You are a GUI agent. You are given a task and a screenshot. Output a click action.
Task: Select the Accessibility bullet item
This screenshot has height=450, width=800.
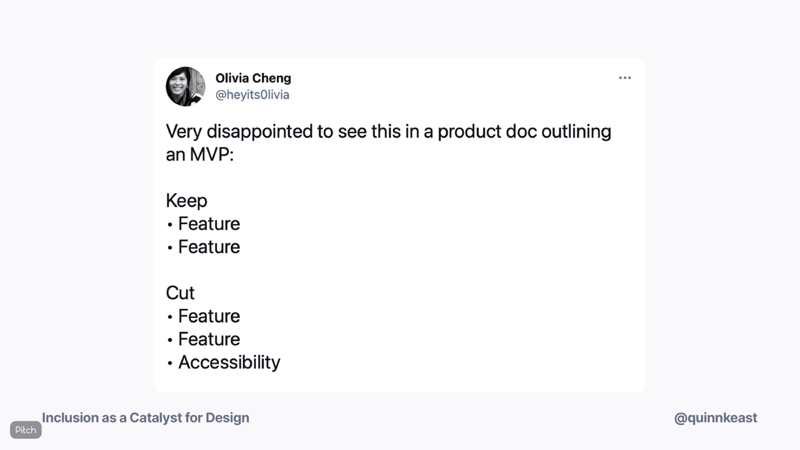(x=229, y=362)
